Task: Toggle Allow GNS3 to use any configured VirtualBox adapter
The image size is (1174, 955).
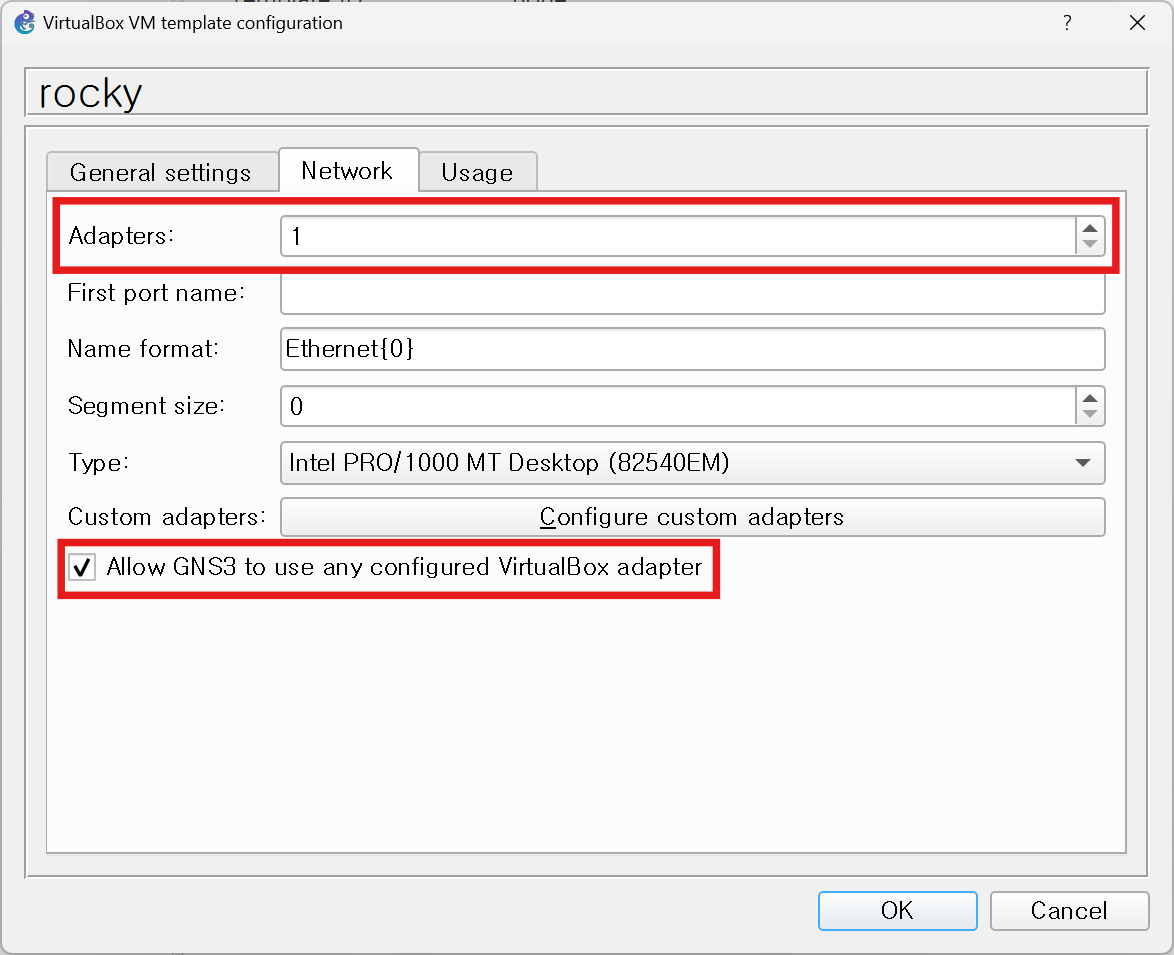Action: pyautogui.click(x=82, y=567)
